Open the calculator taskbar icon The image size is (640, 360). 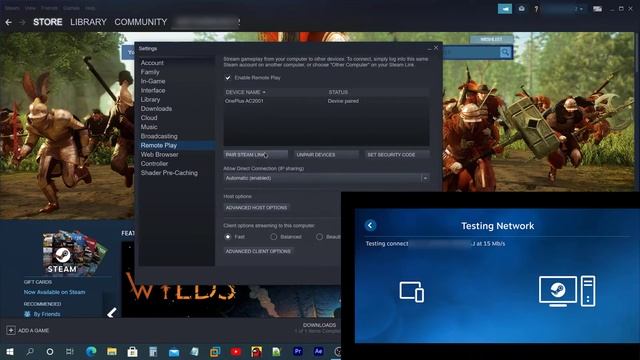(x=153, y=351)
